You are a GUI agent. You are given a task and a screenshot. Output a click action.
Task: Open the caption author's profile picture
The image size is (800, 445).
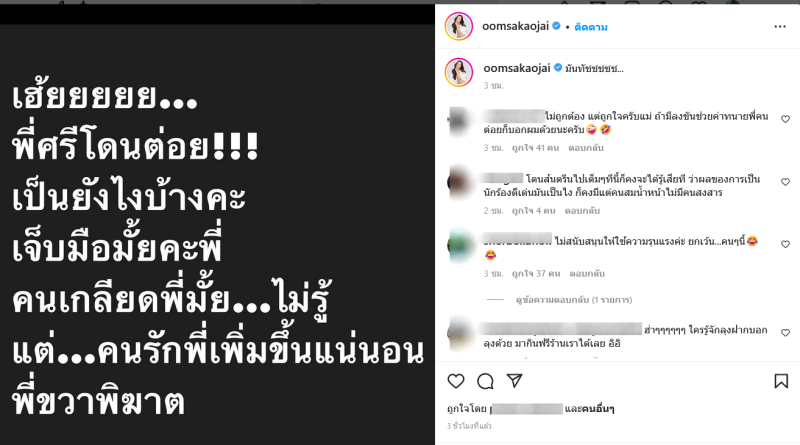(459, 72)
